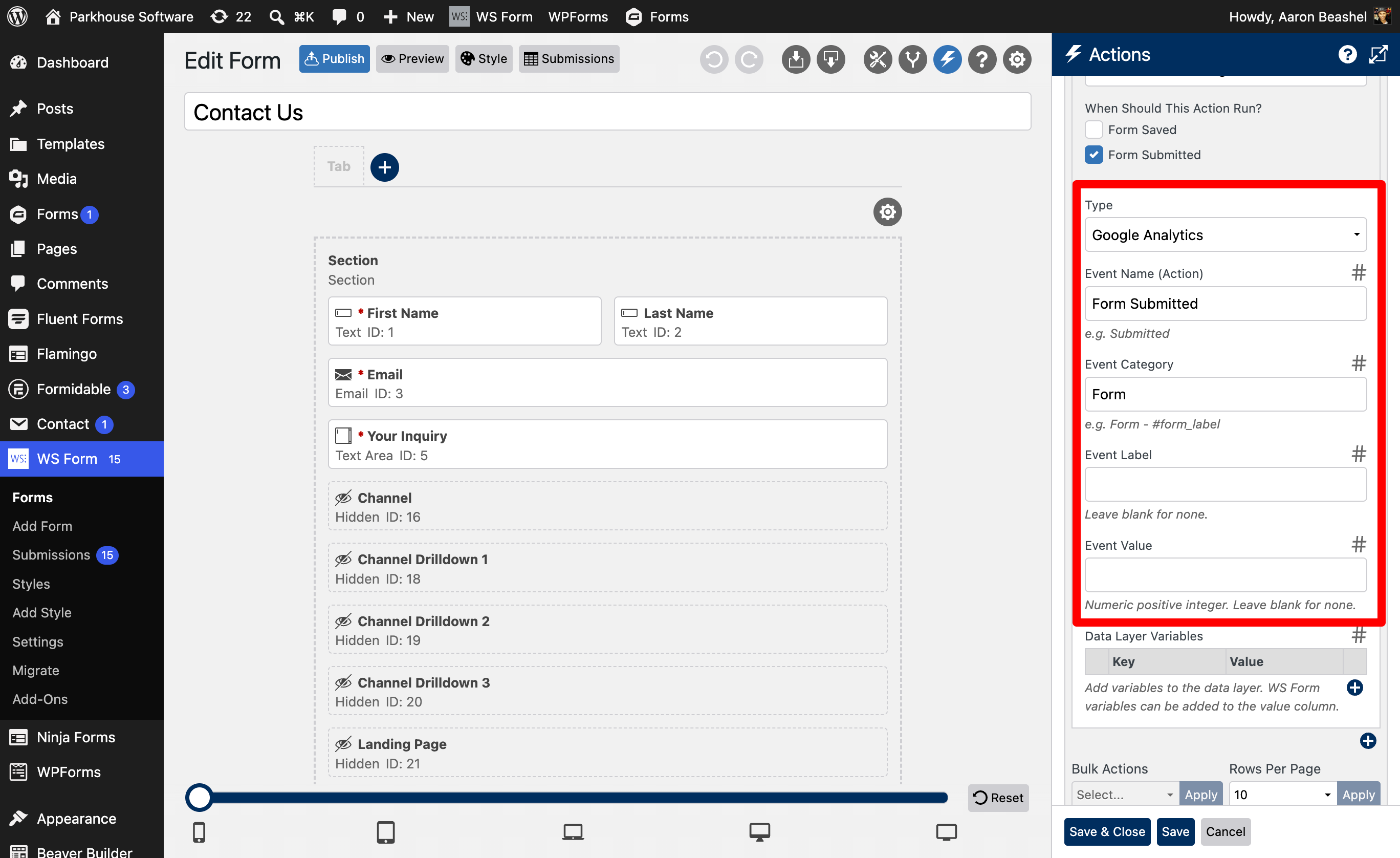The height and width of the screenshot is (858, 1400).
Task: Select the laptop breakpoint icon
Action: coord(573,832)
